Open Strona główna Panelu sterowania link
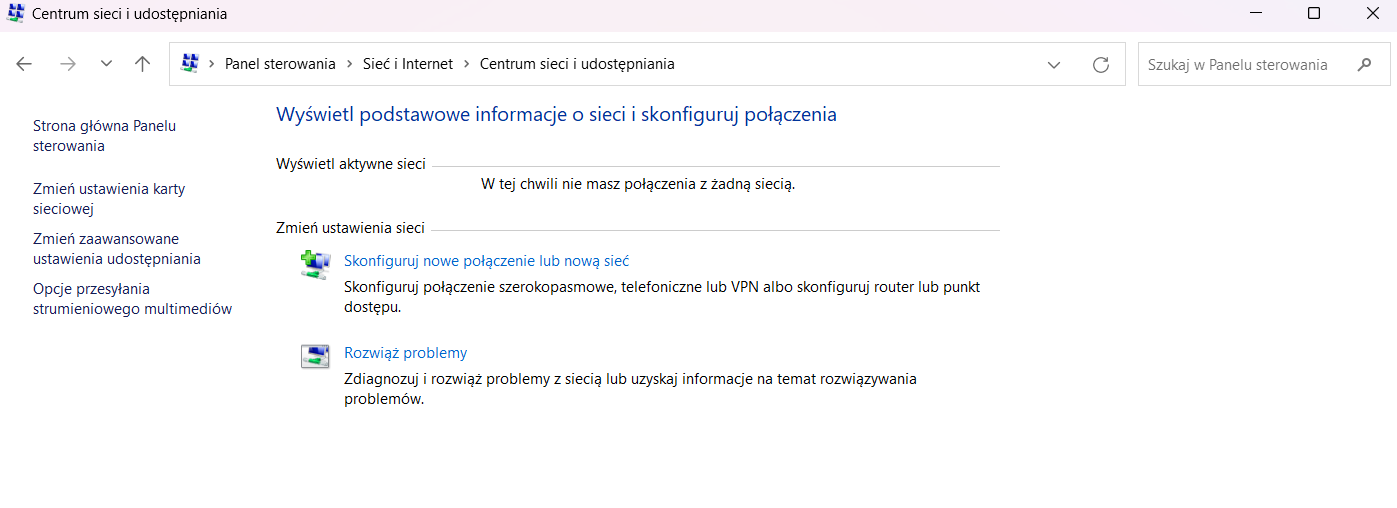 point(104,136)
